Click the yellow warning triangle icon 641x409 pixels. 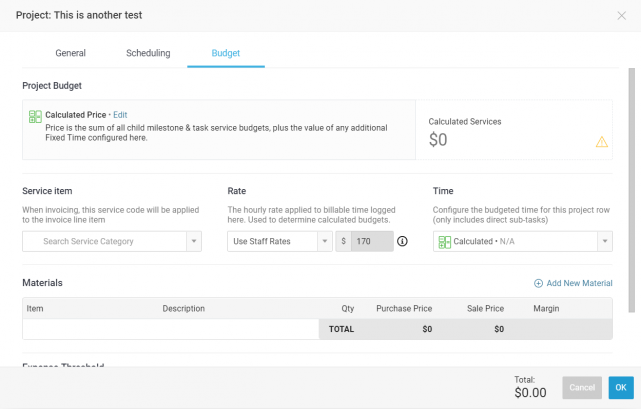[x=601, y=141]
